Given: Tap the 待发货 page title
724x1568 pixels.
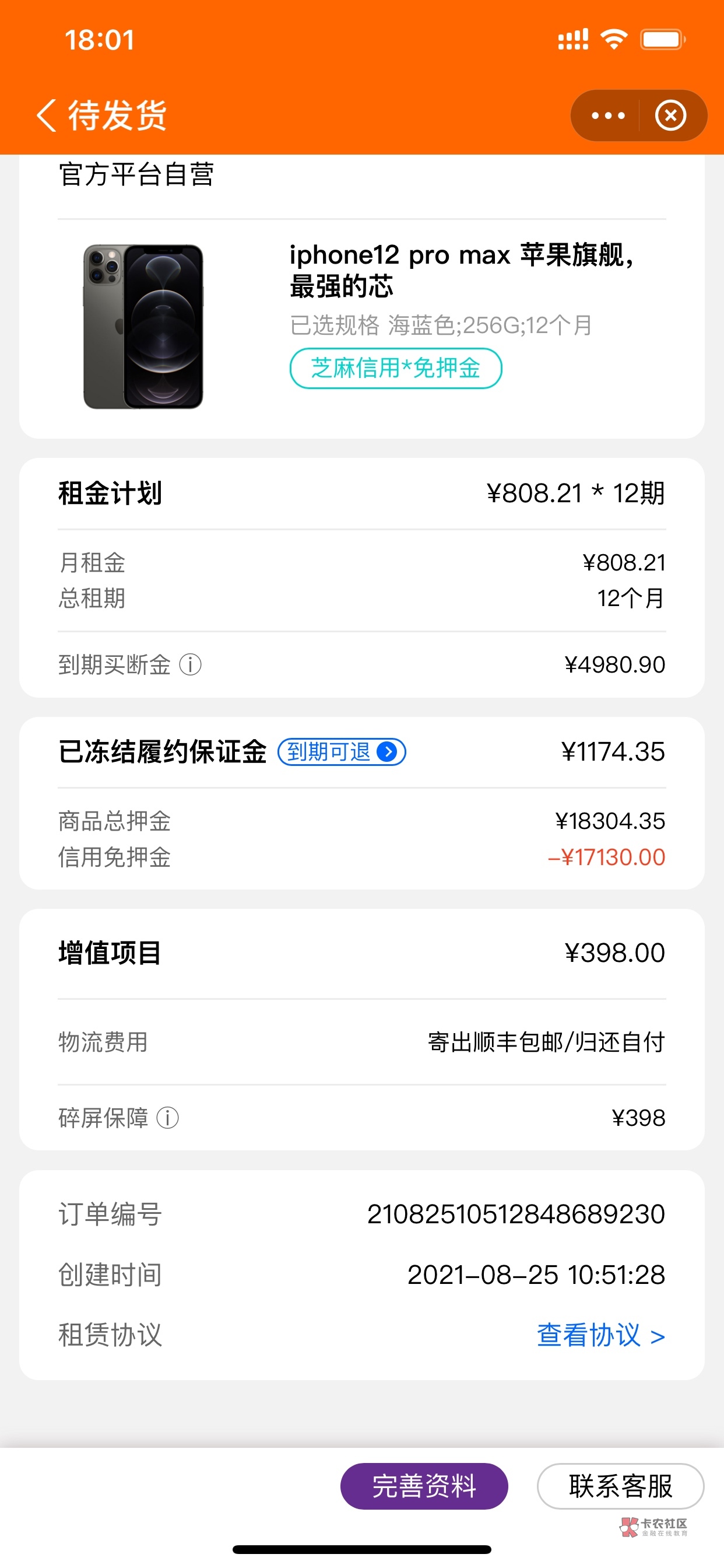Looking at the screenshot, I should 117,115.
